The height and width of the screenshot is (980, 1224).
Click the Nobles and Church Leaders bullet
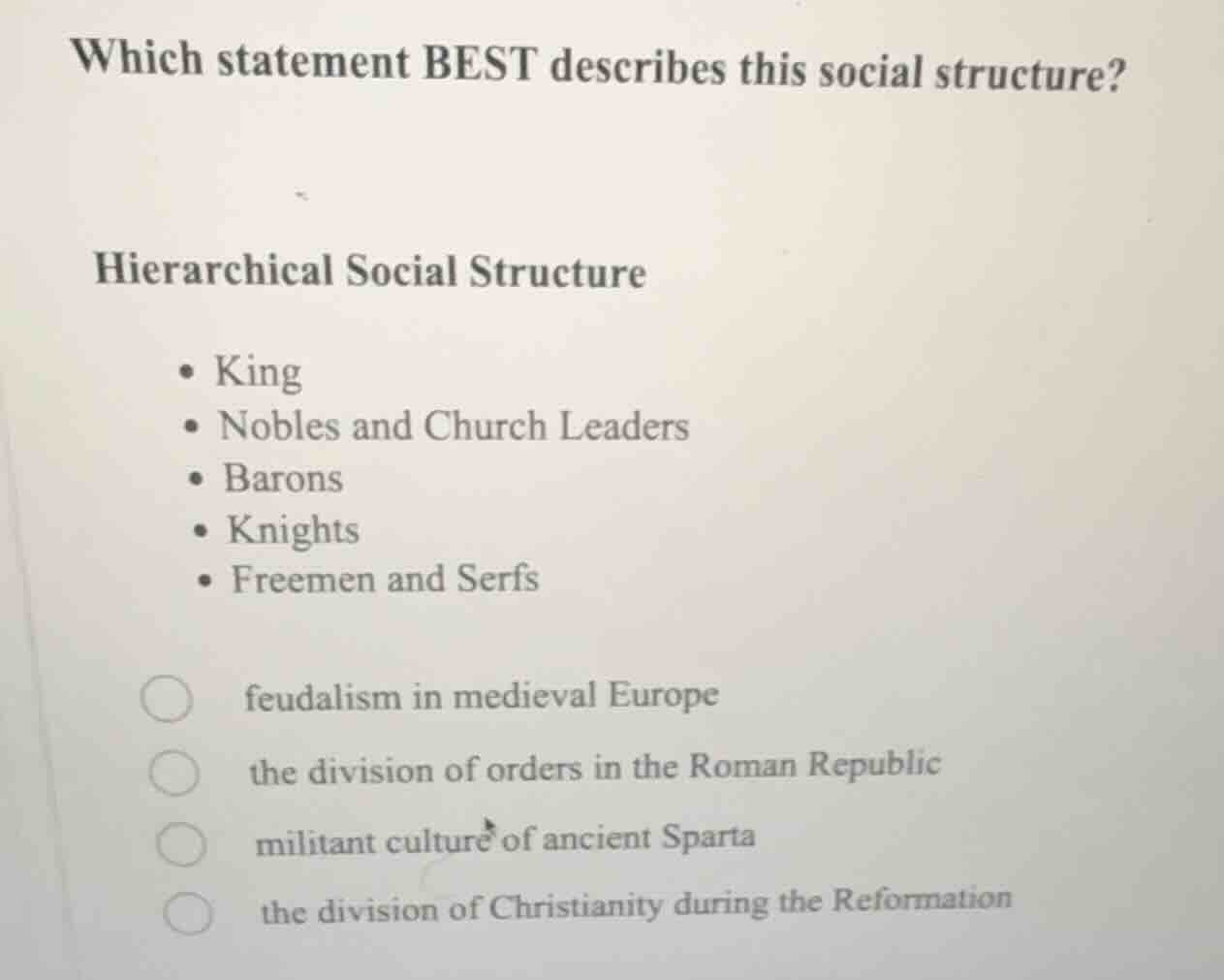click(453, 427)
